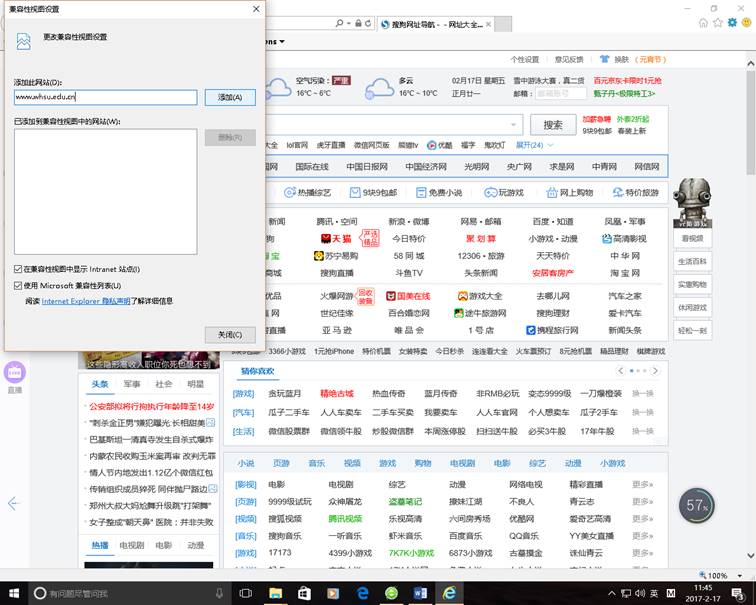Open Word from the taskbar
The image size is (756, 605).
(420, 593)
